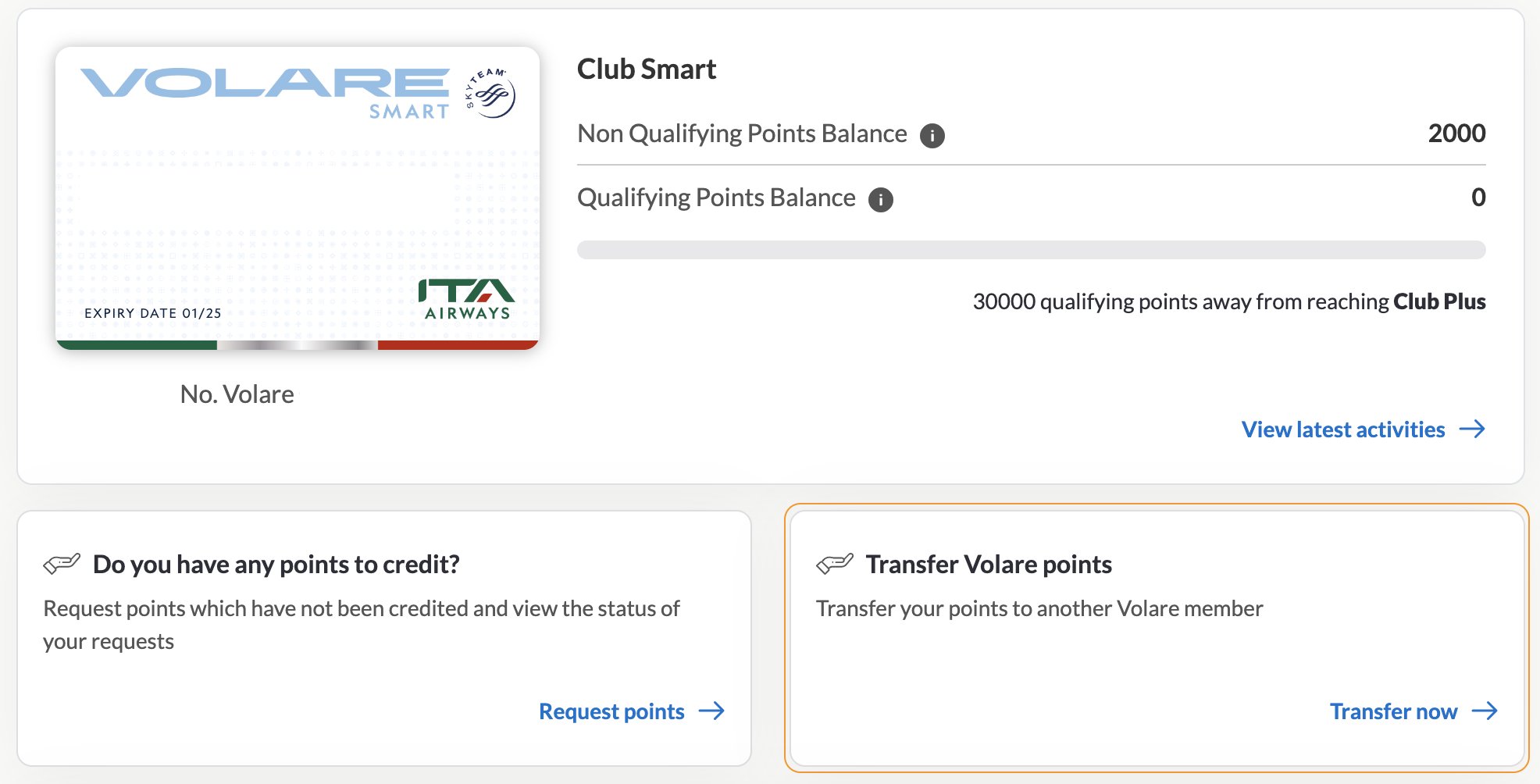The height and width of the screenshot is (784, 1540).
Task: Click the Volare Smart membership card
Action: point(298,198)
